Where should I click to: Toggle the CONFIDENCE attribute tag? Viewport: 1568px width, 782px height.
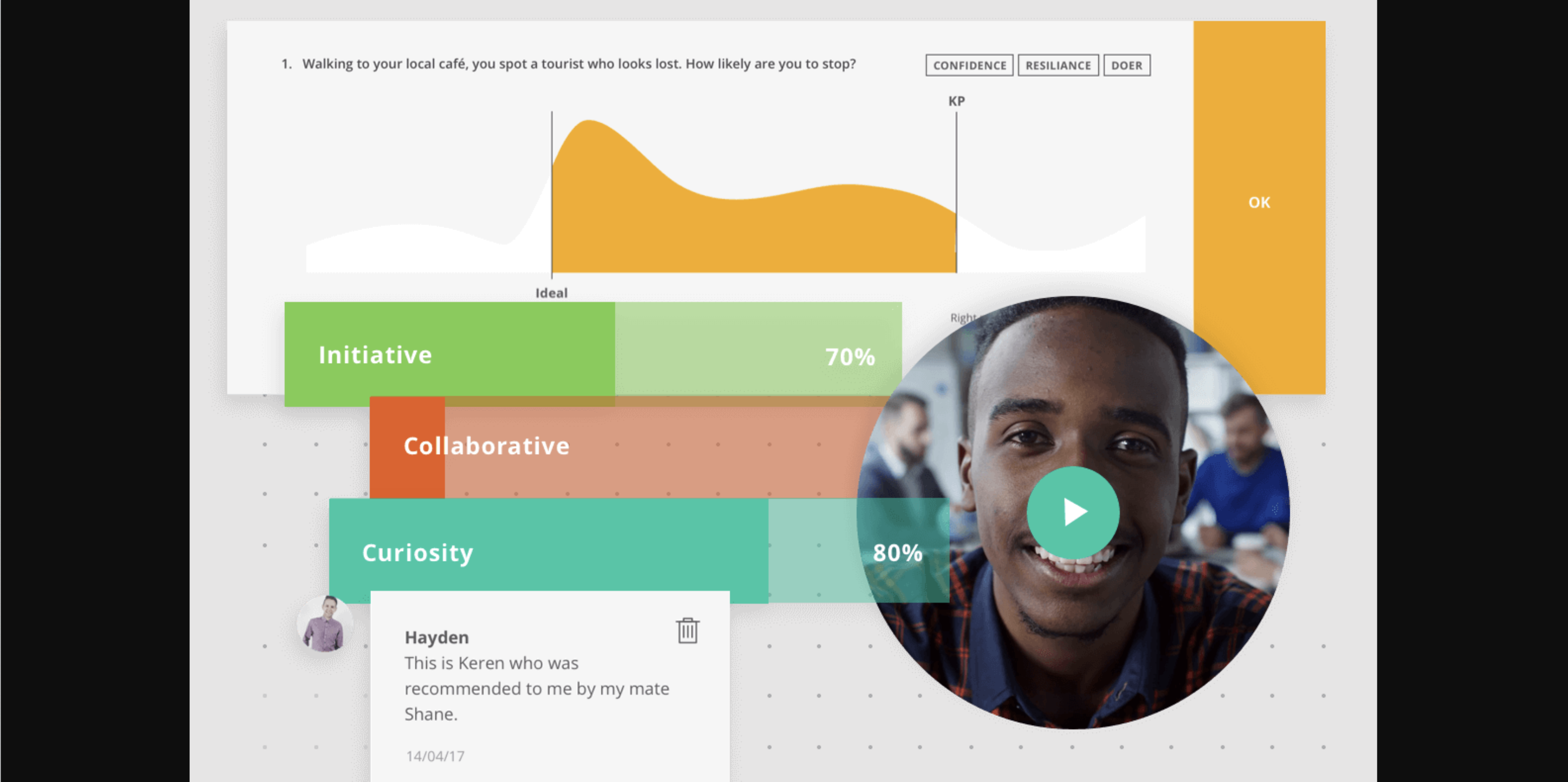point(967,64)
